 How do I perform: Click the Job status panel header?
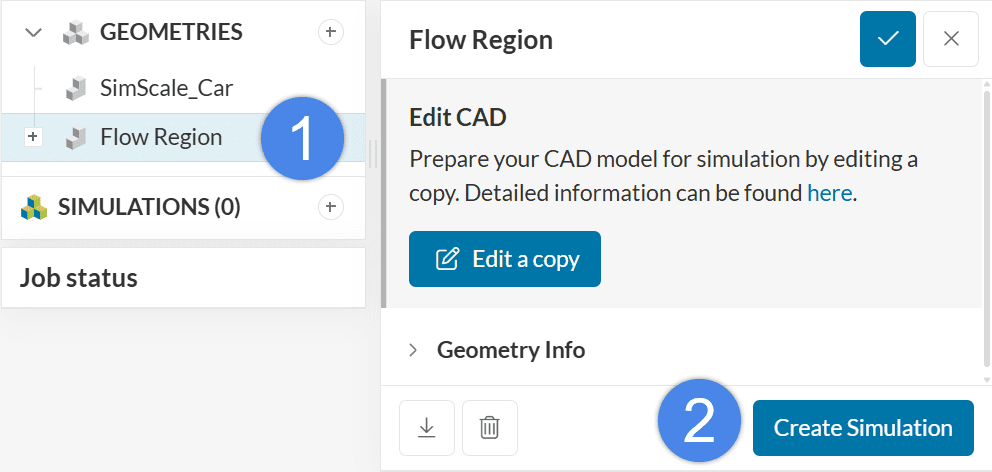(78, 277)
